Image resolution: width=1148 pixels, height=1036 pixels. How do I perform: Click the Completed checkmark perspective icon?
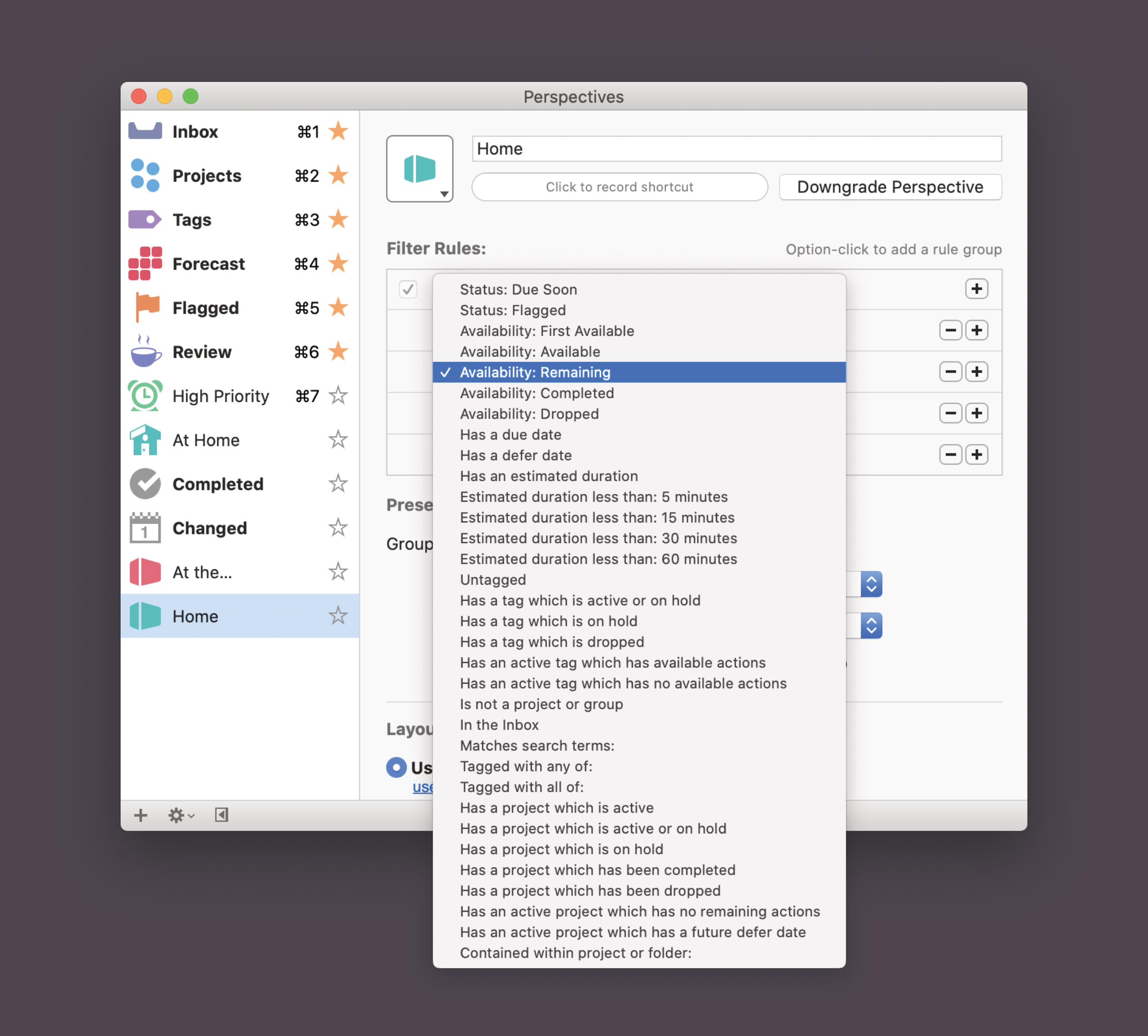145,483
